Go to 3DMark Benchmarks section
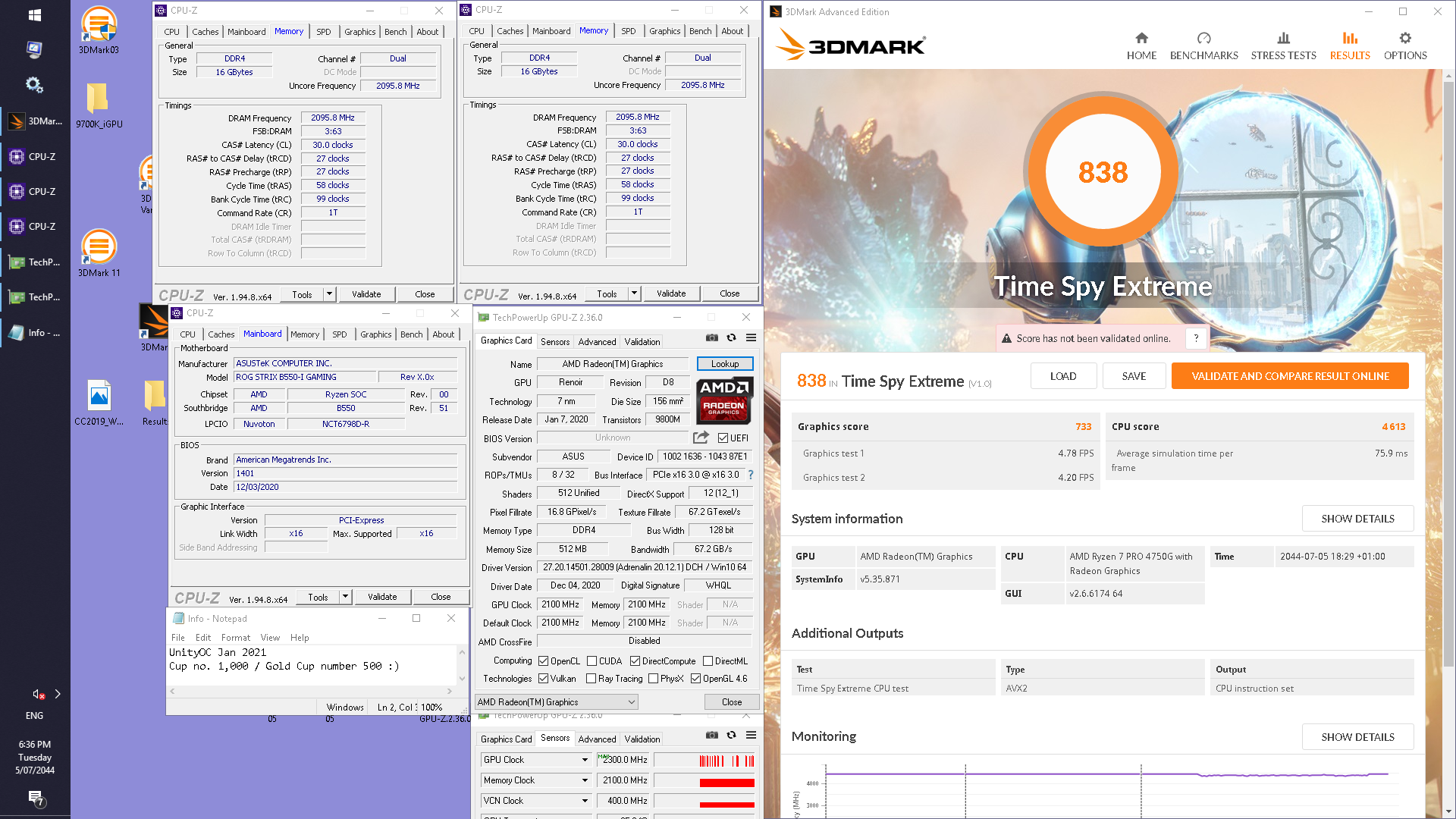The height and width of the screenshot is (819, 1456). pos(1203,45)
